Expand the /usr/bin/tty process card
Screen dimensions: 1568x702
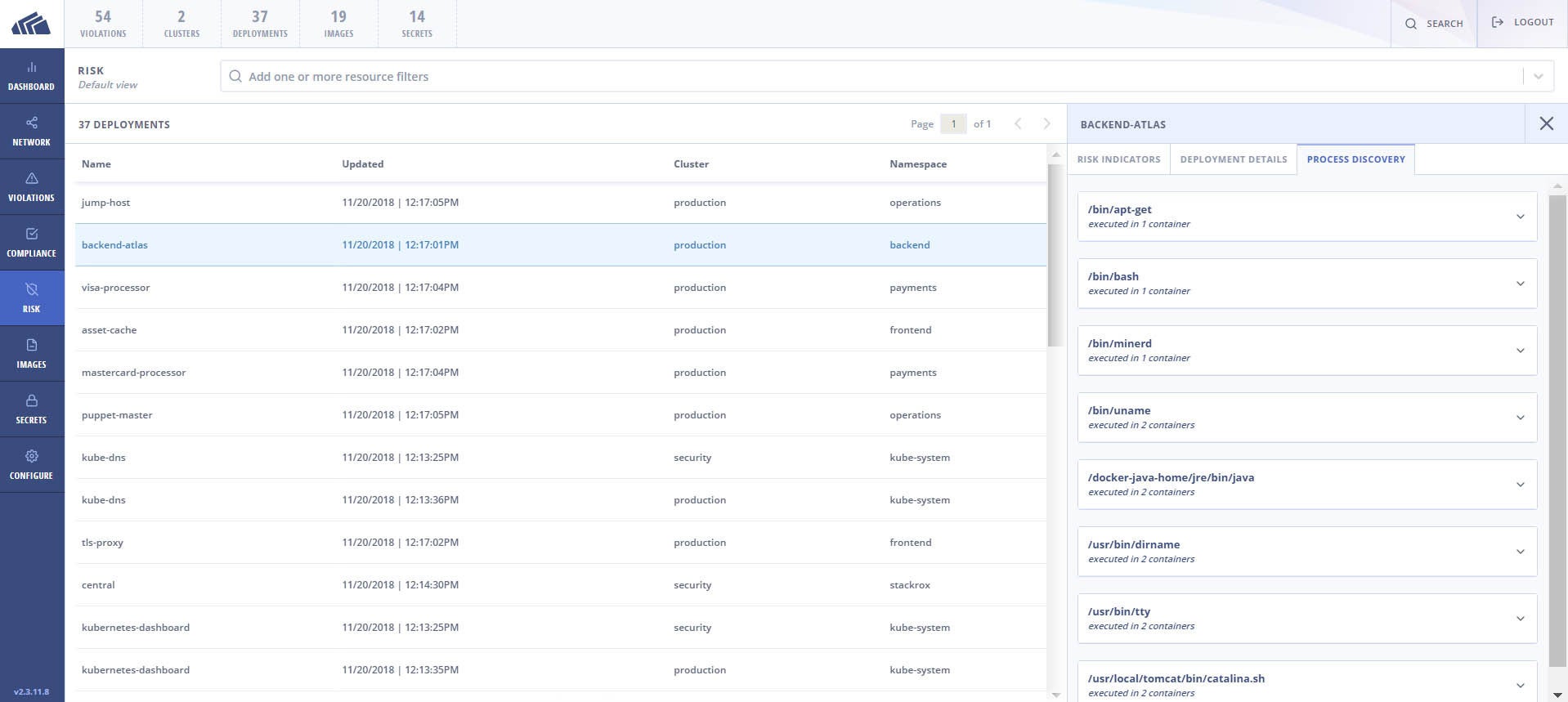1307,619
